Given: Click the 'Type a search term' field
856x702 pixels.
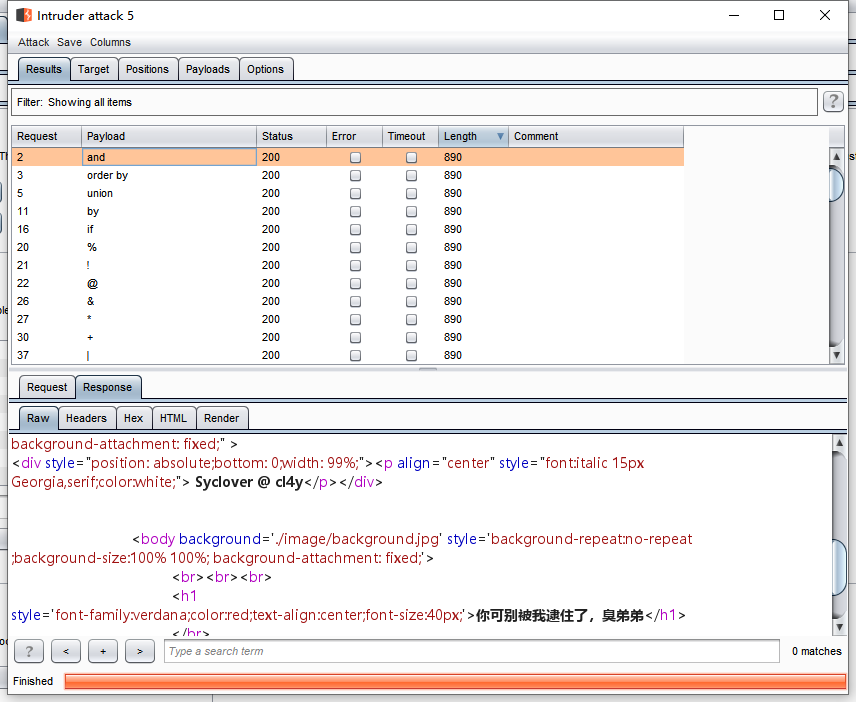Looking at the screenshot, I should 472,651.
